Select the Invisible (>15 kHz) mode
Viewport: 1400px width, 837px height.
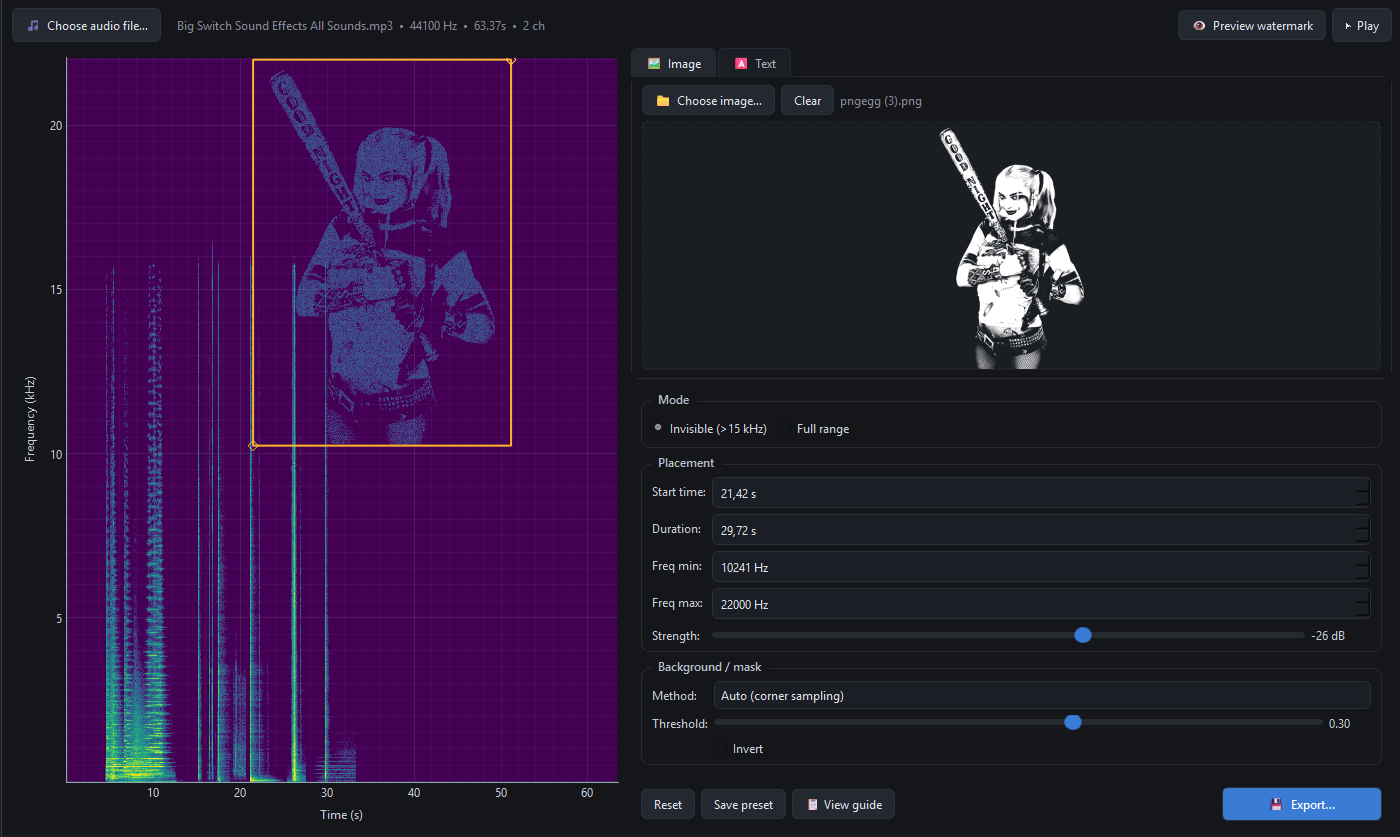pos(658,428)
